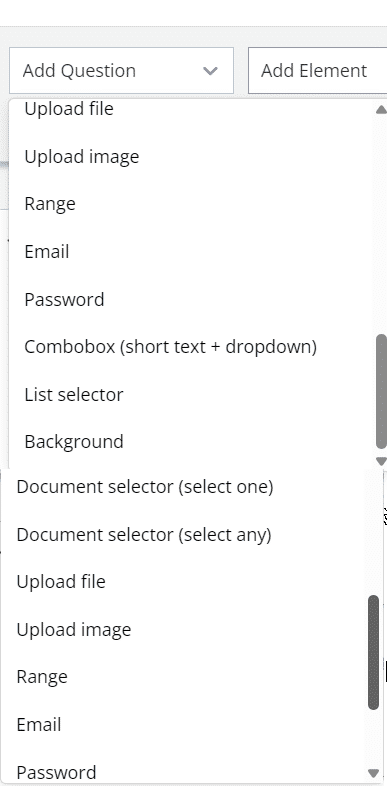The height and width of the screenshot is (786, 387).
Task: Choose Upload file beneath Document selector (select any)
Action: click(61, 582)
